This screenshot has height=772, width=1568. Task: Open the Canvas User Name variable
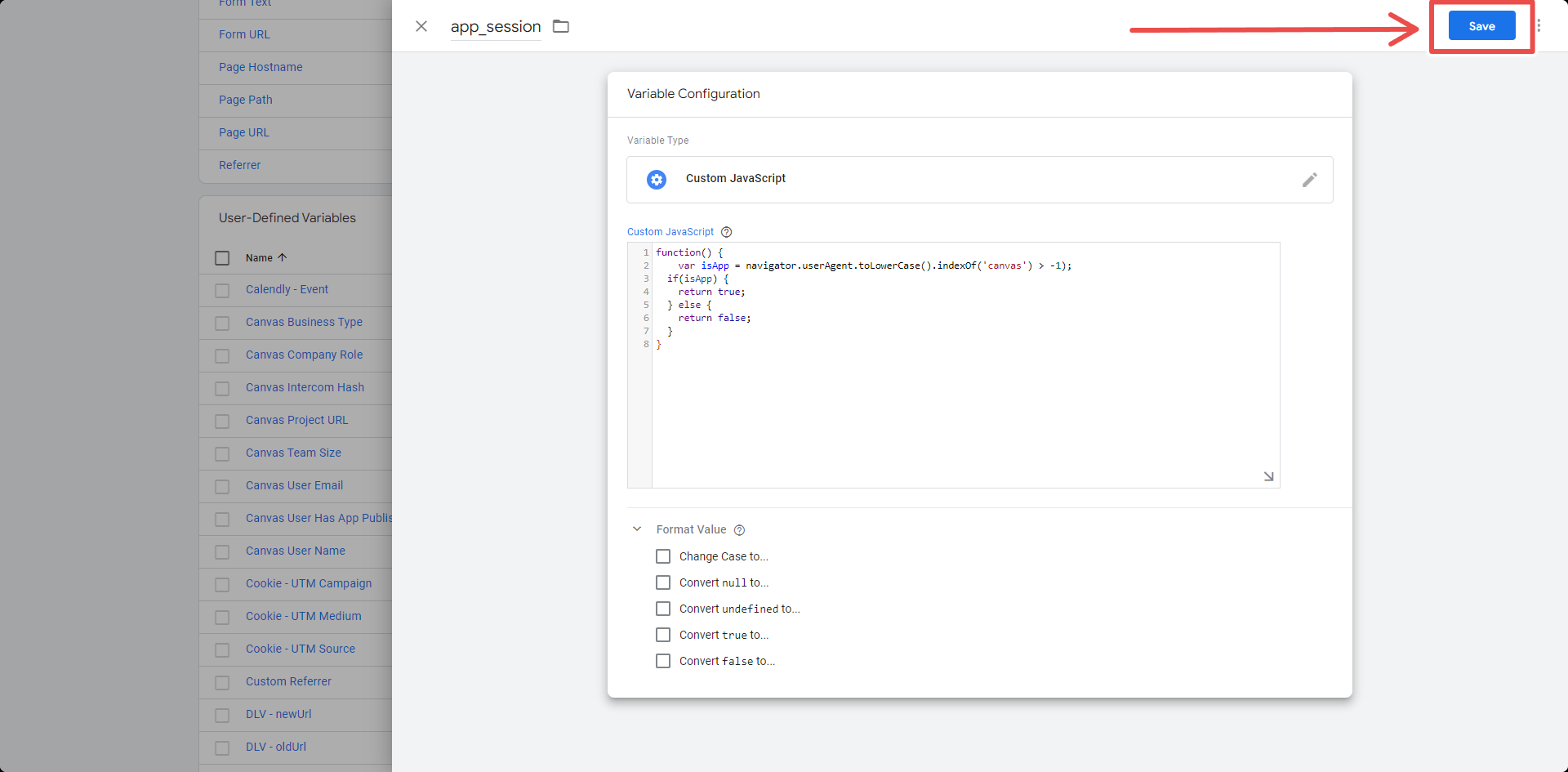point(296,551)
